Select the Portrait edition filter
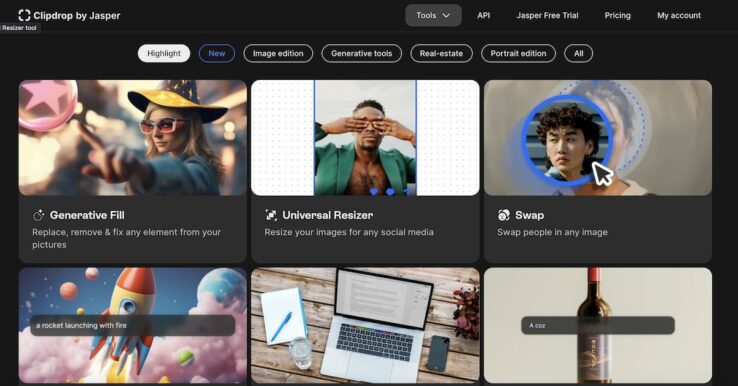 (518, 53)
